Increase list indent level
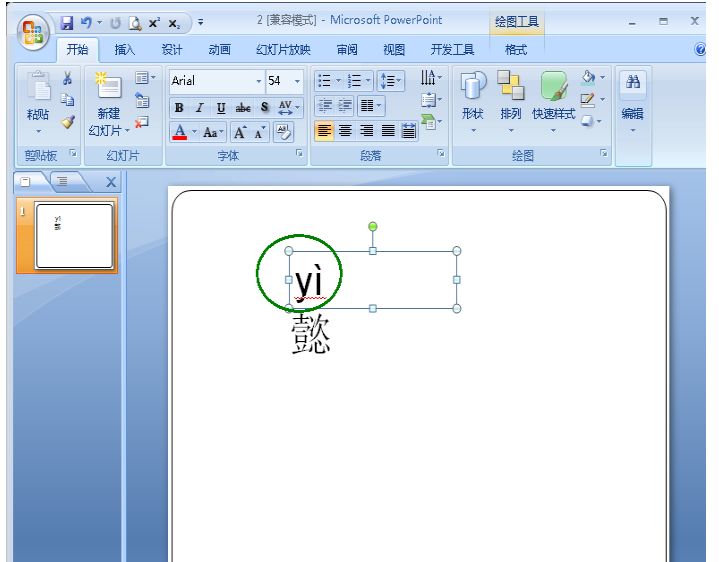 pos(344,106)
